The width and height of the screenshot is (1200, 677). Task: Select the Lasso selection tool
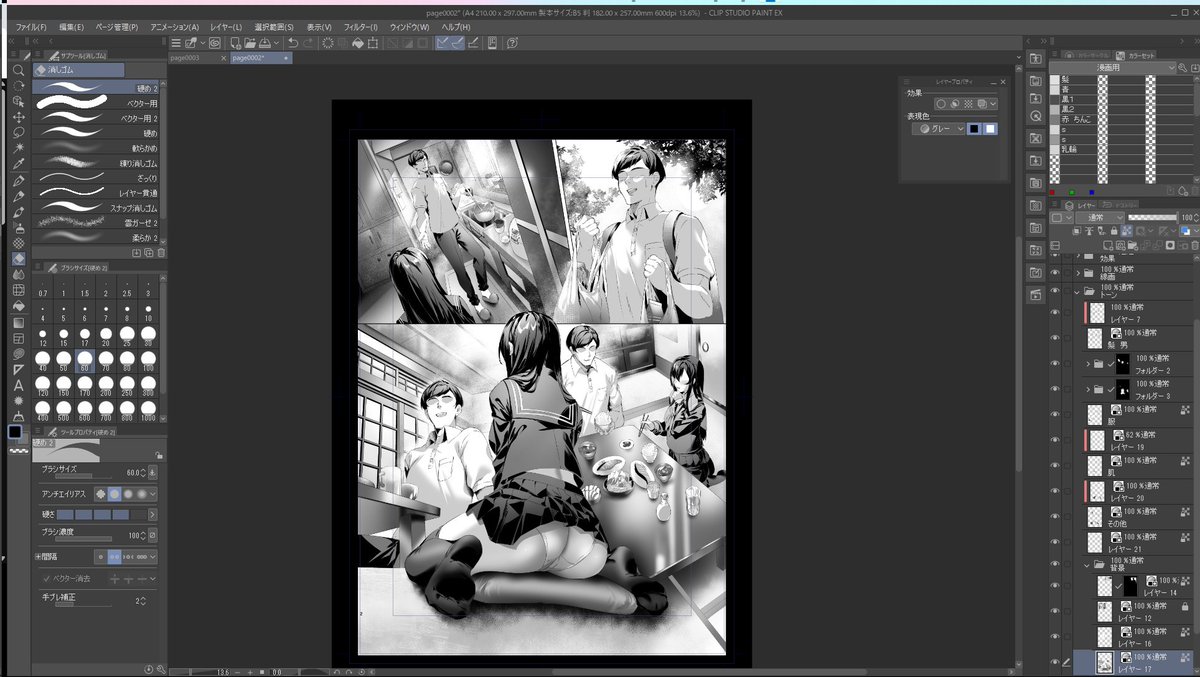[18, 132]
